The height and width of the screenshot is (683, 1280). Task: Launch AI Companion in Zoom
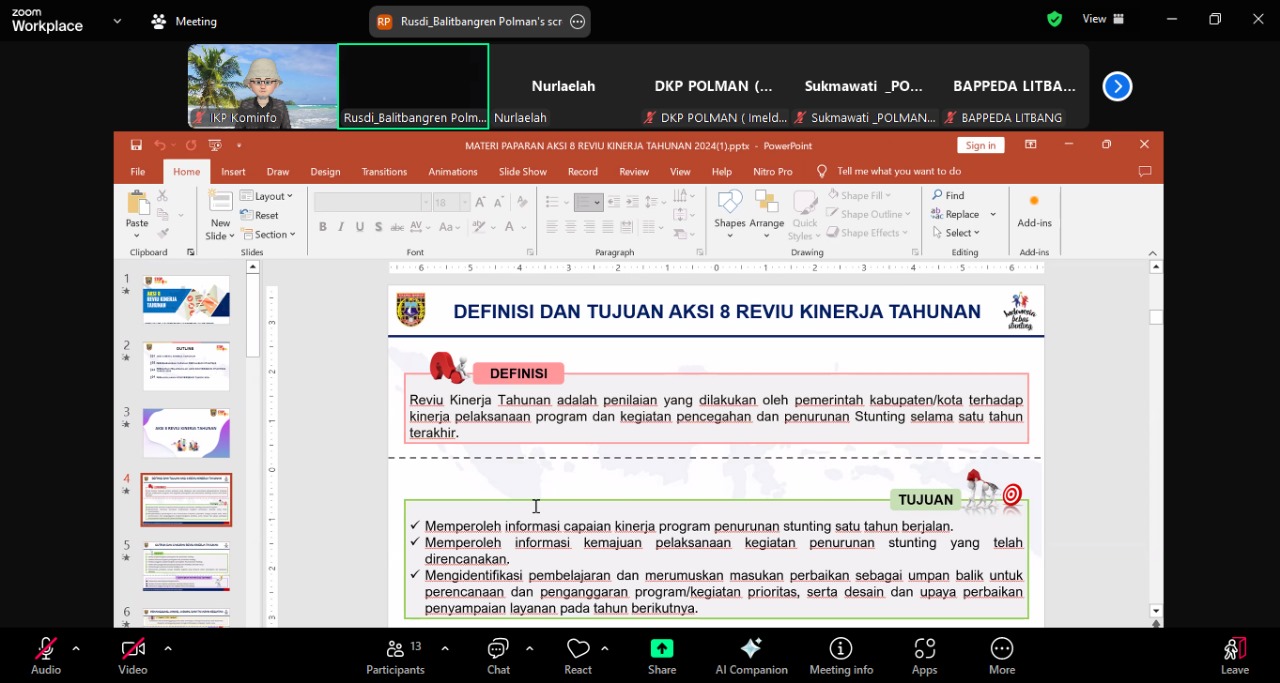752,656
